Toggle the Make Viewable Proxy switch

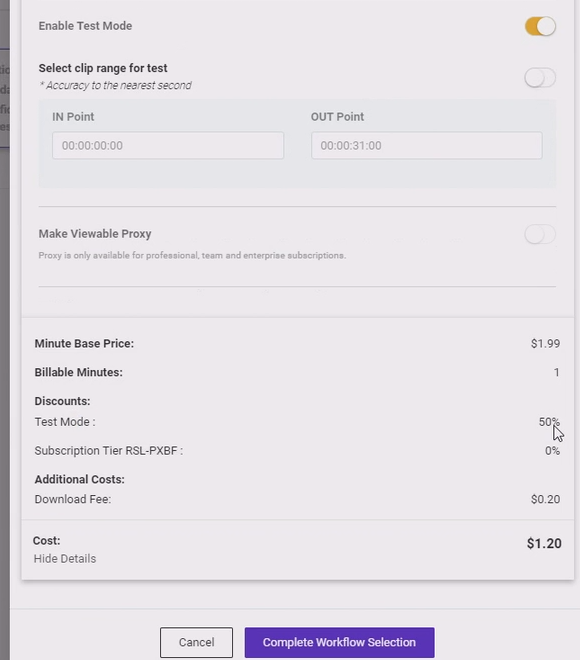click(x=540, y=234)
